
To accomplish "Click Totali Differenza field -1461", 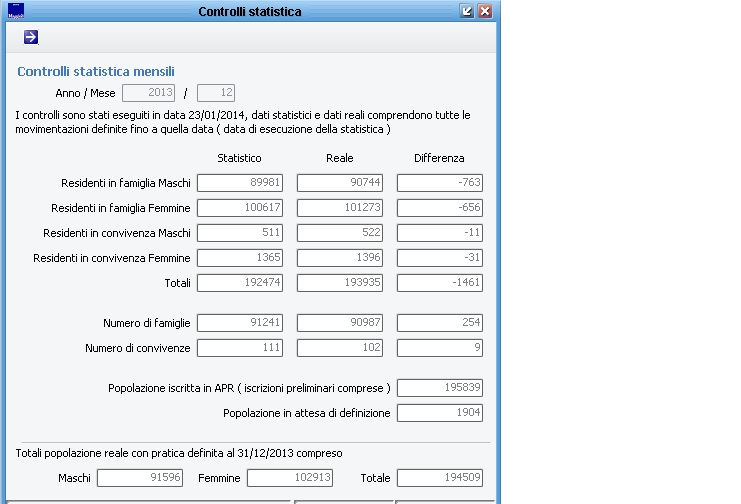I will [x=440, y=283].
